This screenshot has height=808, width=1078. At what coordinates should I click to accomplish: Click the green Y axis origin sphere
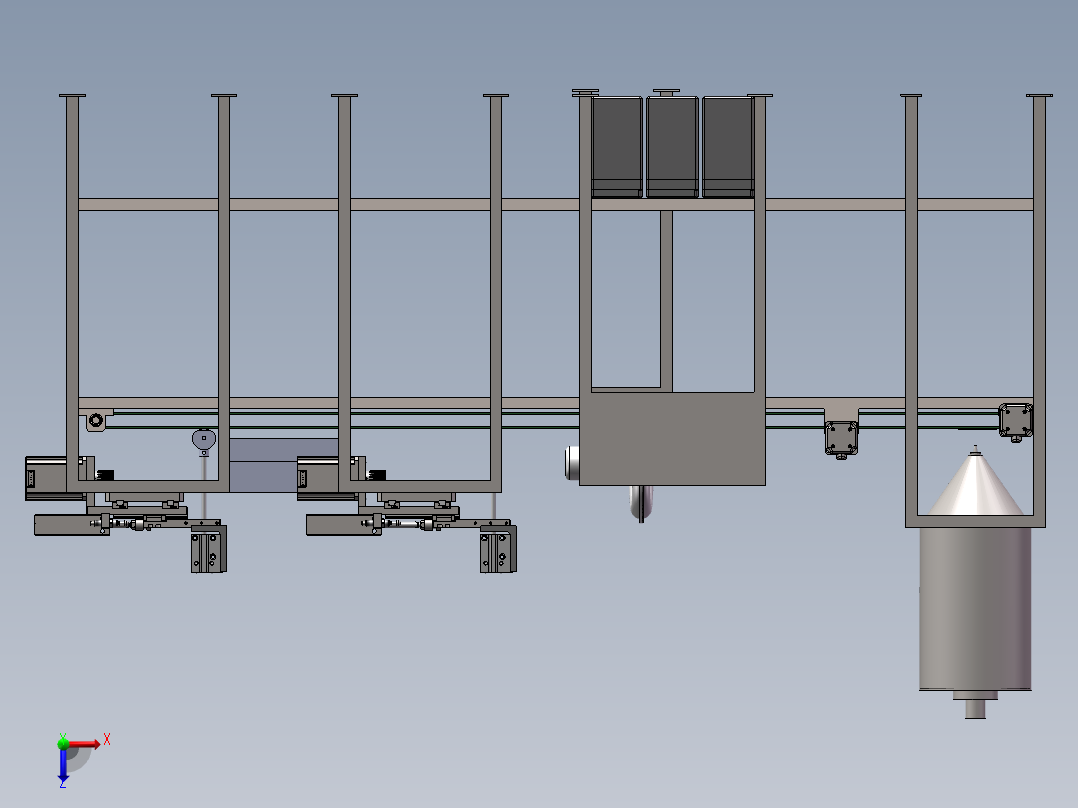click(63, 743)
